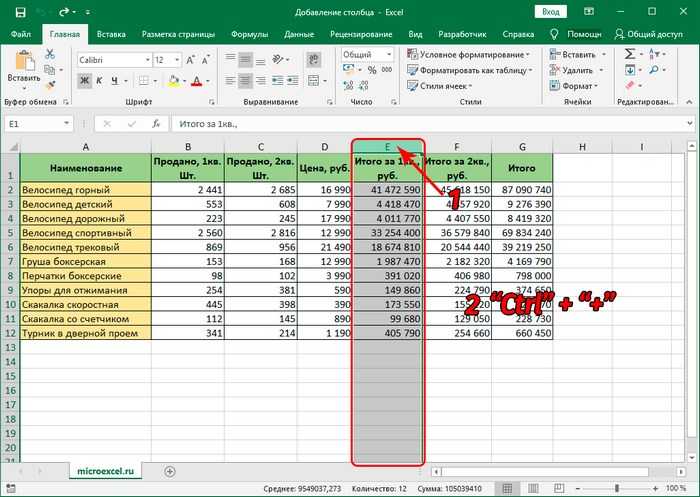Screen dimensions: 700x497
Task: Toggle Center horizontal alignment
Action: (x=245, y=81)
